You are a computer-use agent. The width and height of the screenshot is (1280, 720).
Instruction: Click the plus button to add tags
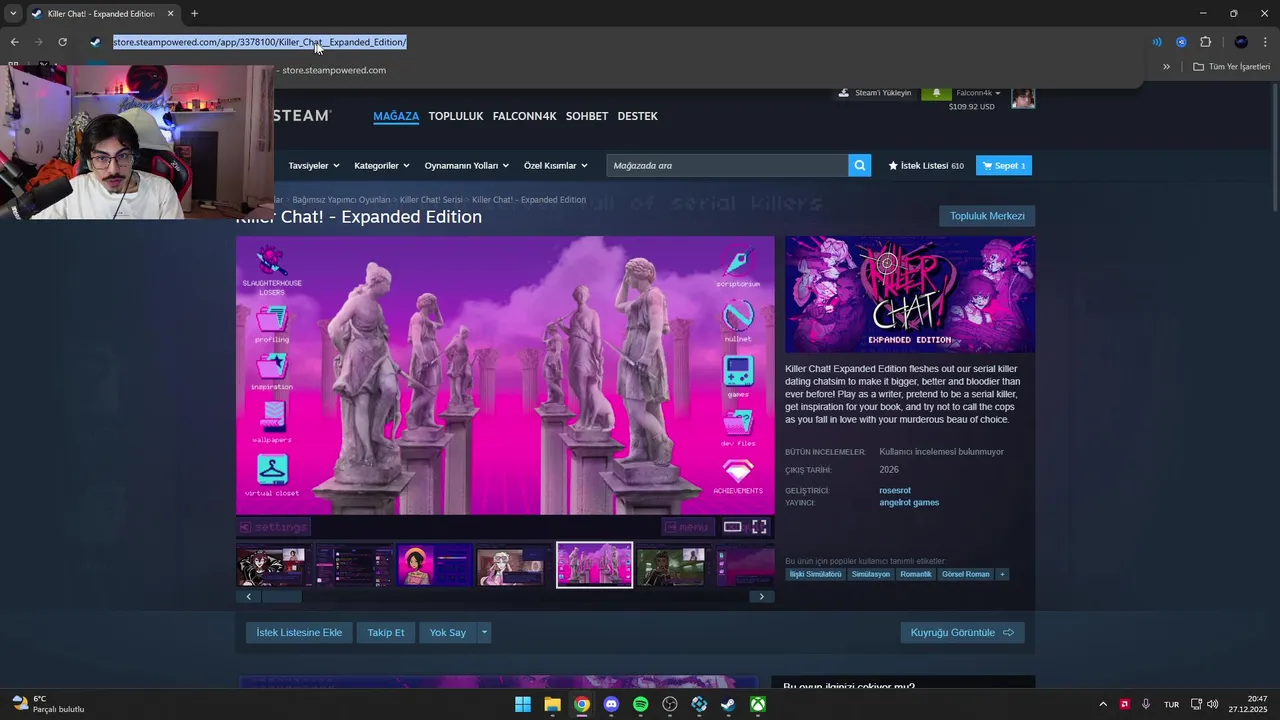(x=1002, y=574)
